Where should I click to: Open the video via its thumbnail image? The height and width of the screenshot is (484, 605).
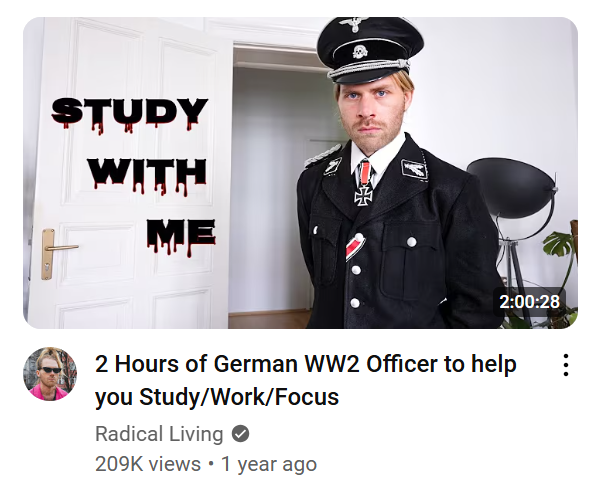(x=300, y=173)
